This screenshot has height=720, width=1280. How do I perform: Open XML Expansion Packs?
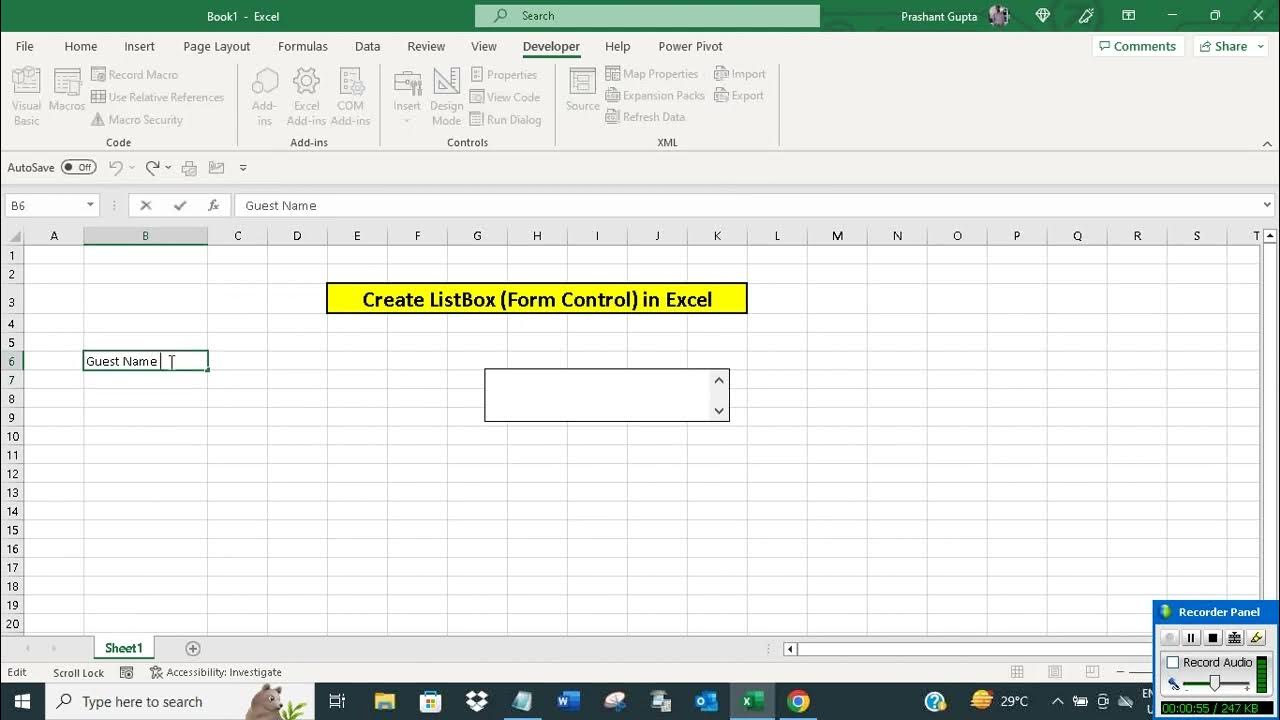coord(655,96)
